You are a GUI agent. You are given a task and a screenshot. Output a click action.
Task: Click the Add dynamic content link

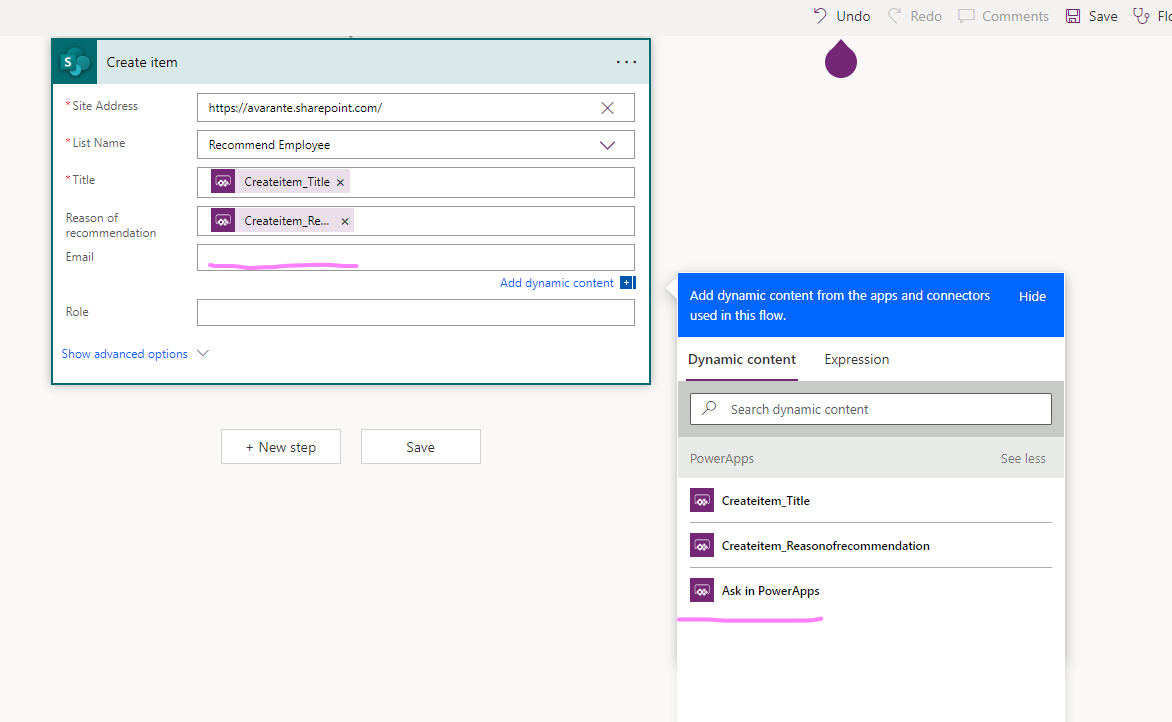[x=557, y=283]
